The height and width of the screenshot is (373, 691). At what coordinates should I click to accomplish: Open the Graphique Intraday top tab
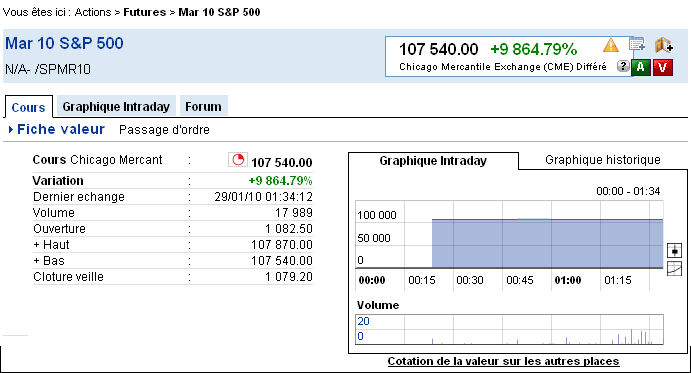[x=116, y=106]
